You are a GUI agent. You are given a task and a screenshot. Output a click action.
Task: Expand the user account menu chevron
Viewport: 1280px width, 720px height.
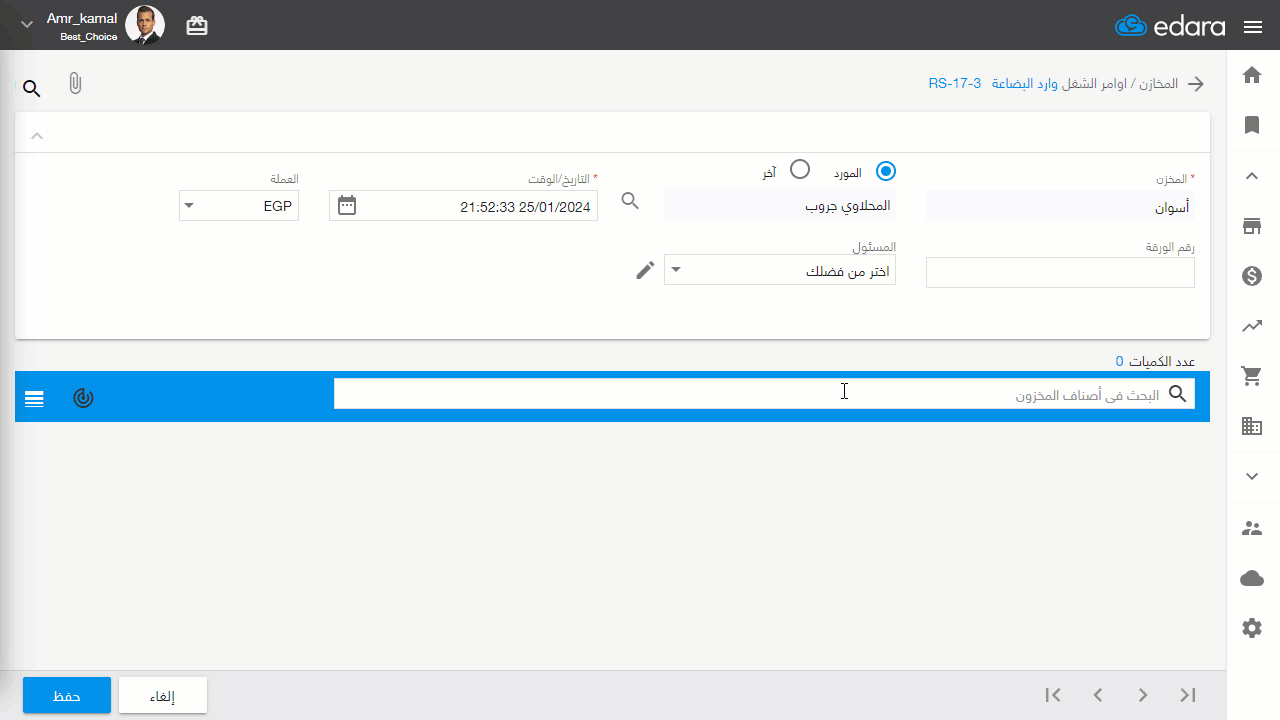27,24
